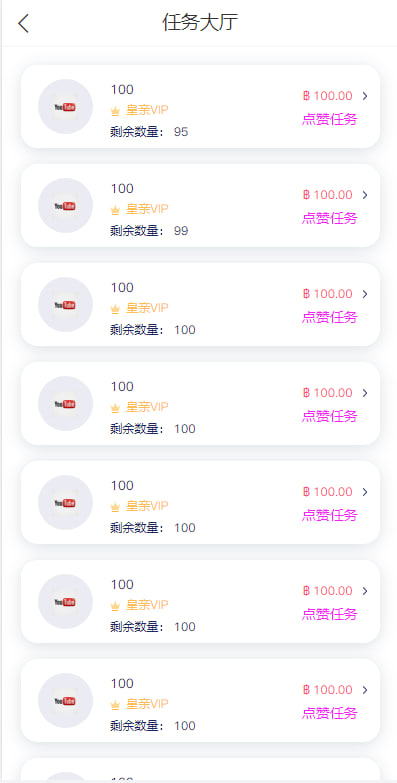Click crown VIP icon on first task
Image resolution: width=397 pixels, height=783 pixels.
tap(115, 111)
